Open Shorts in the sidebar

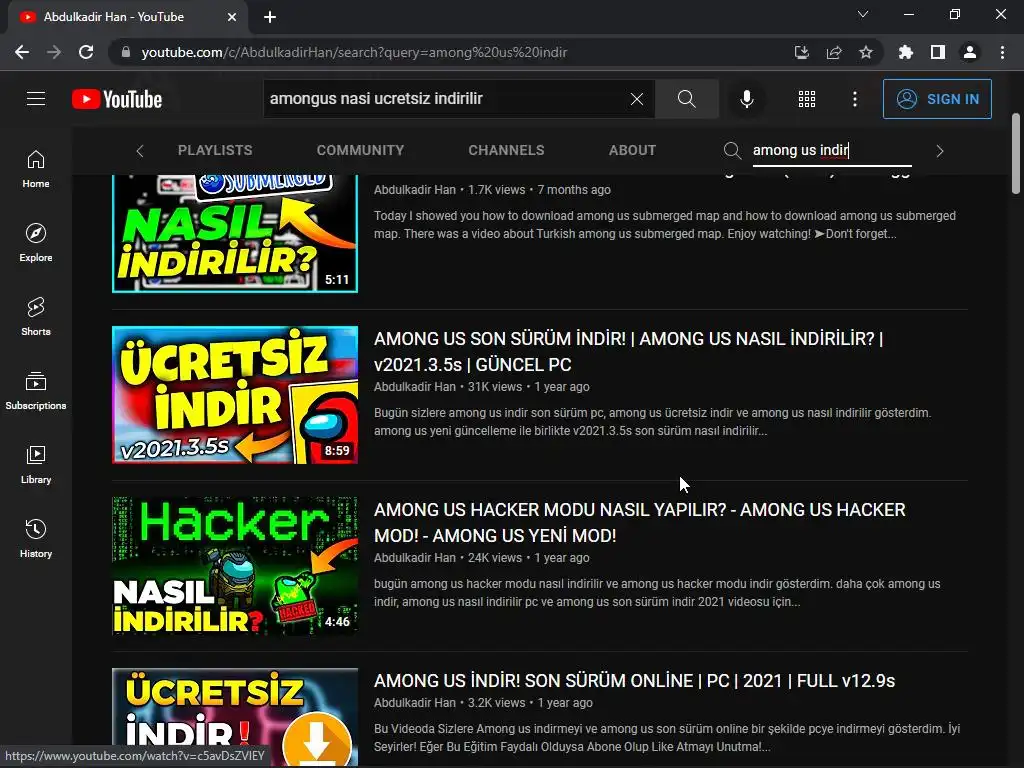click(36, 317)
